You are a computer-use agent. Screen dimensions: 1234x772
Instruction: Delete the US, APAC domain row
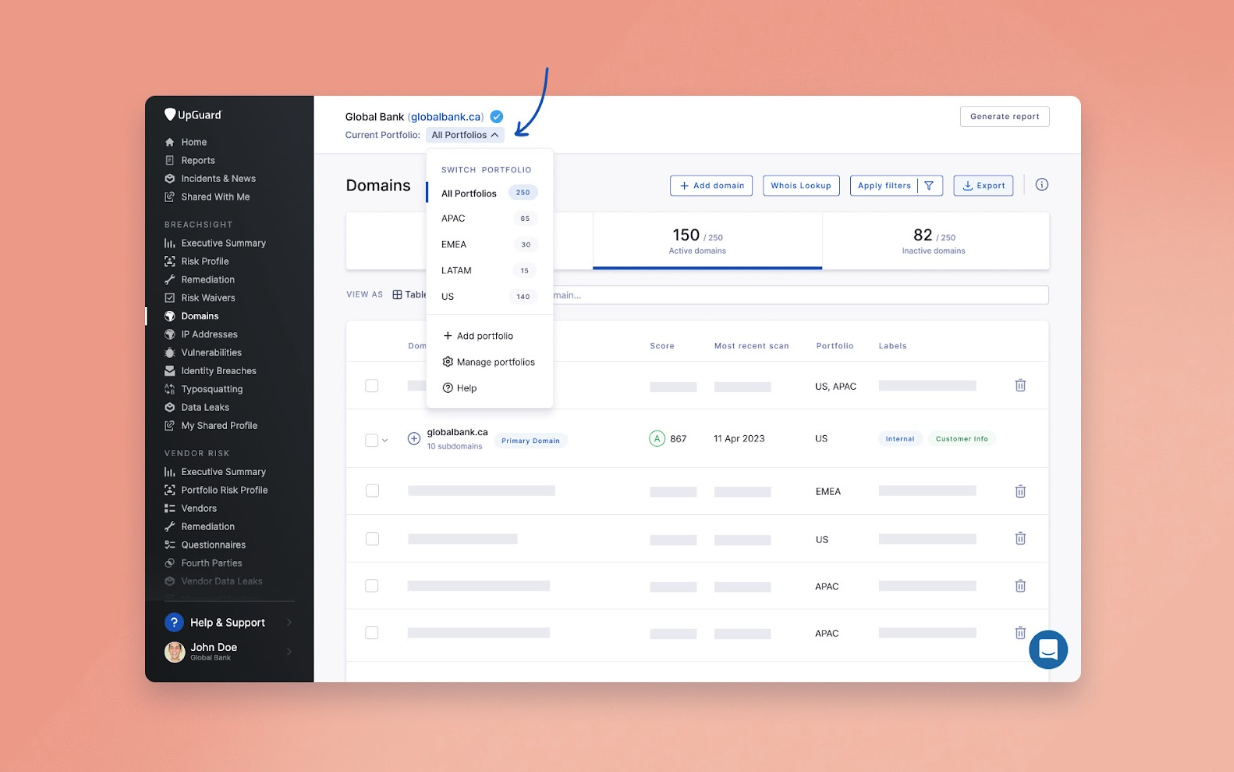coord(1020,385)
